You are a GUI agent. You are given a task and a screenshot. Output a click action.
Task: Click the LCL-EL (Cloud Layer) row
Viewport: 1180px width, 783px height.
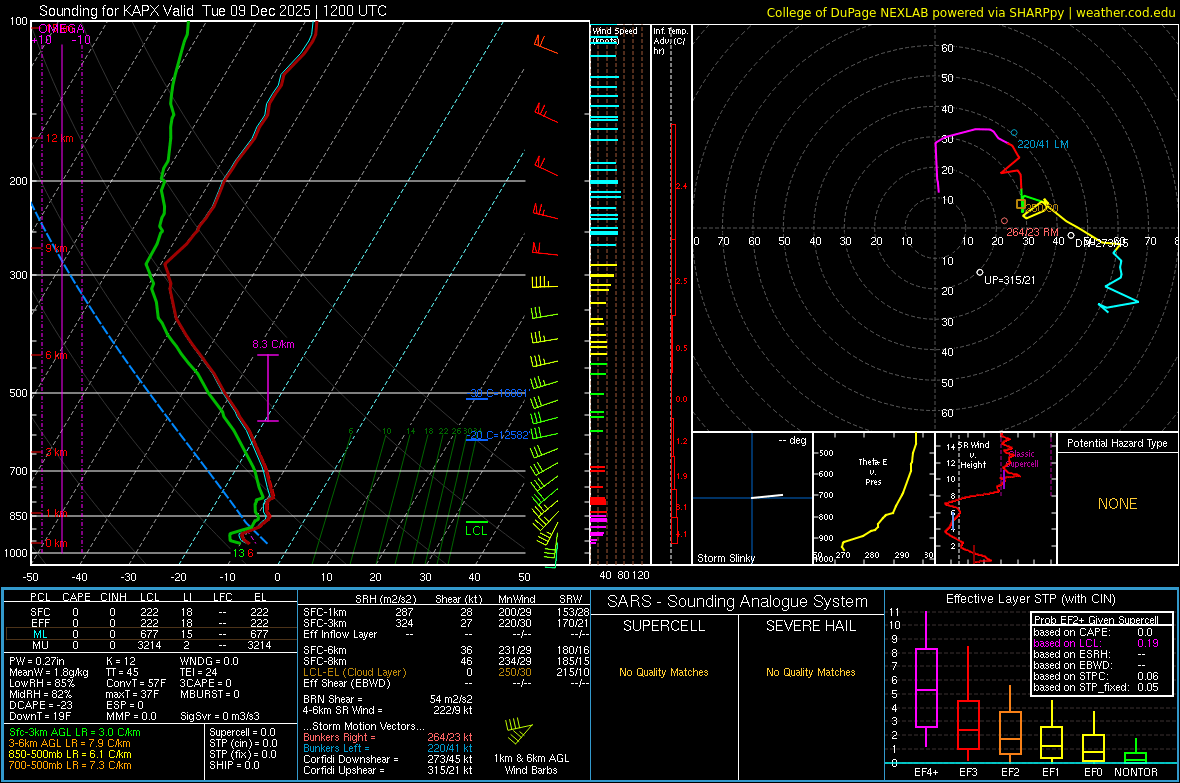coord(446,672)
